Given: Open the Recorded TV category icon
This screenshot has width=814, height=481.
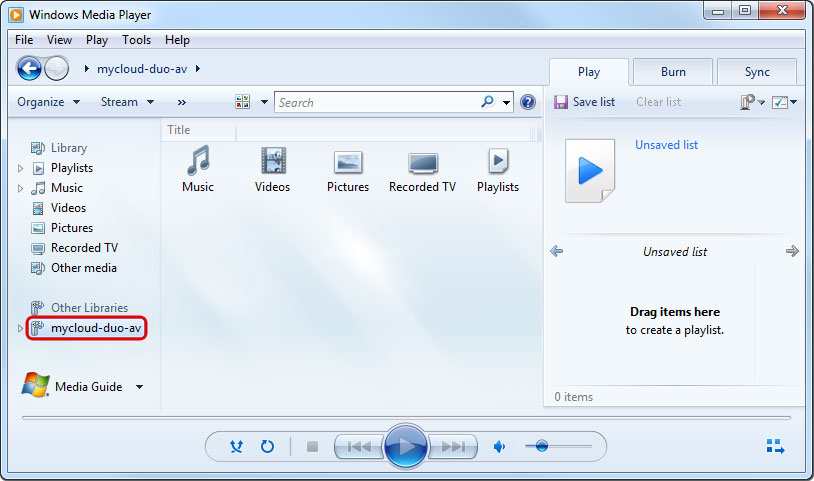Looking at the screenshot, I should 422,162.
